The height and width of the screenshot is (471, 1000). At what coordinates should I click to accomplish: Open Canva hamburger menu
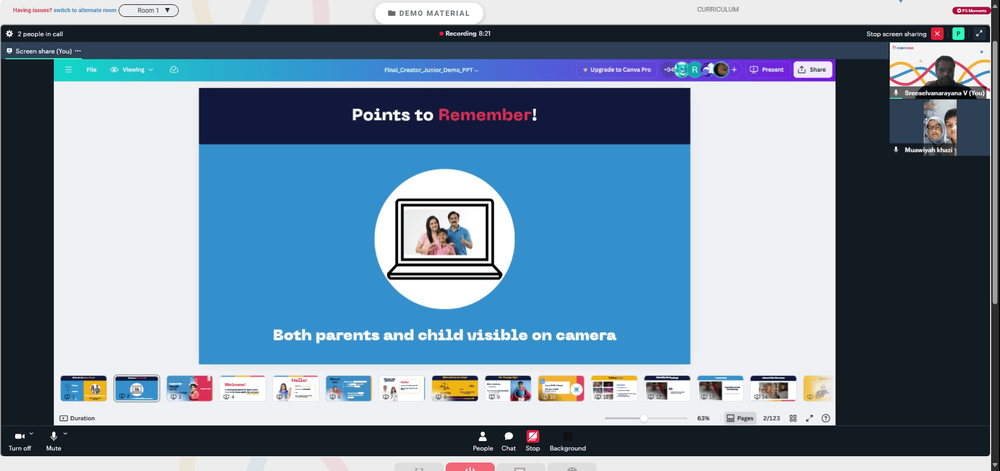pyautogui.click(x=68, y=69)
